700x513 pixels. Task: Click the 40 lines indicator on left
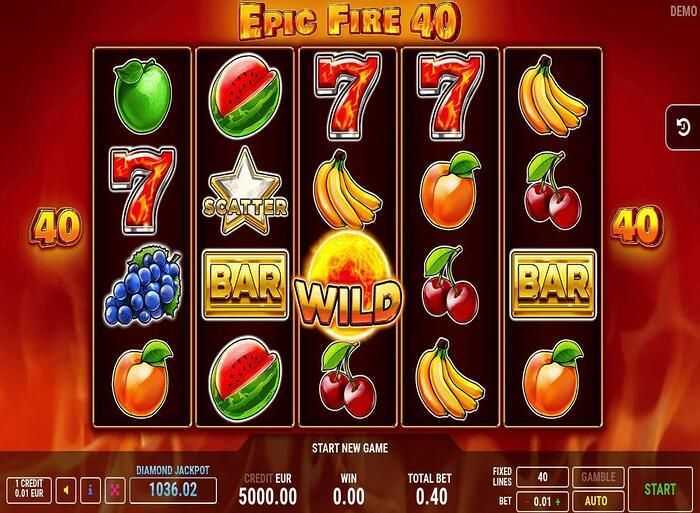[55, 226]
